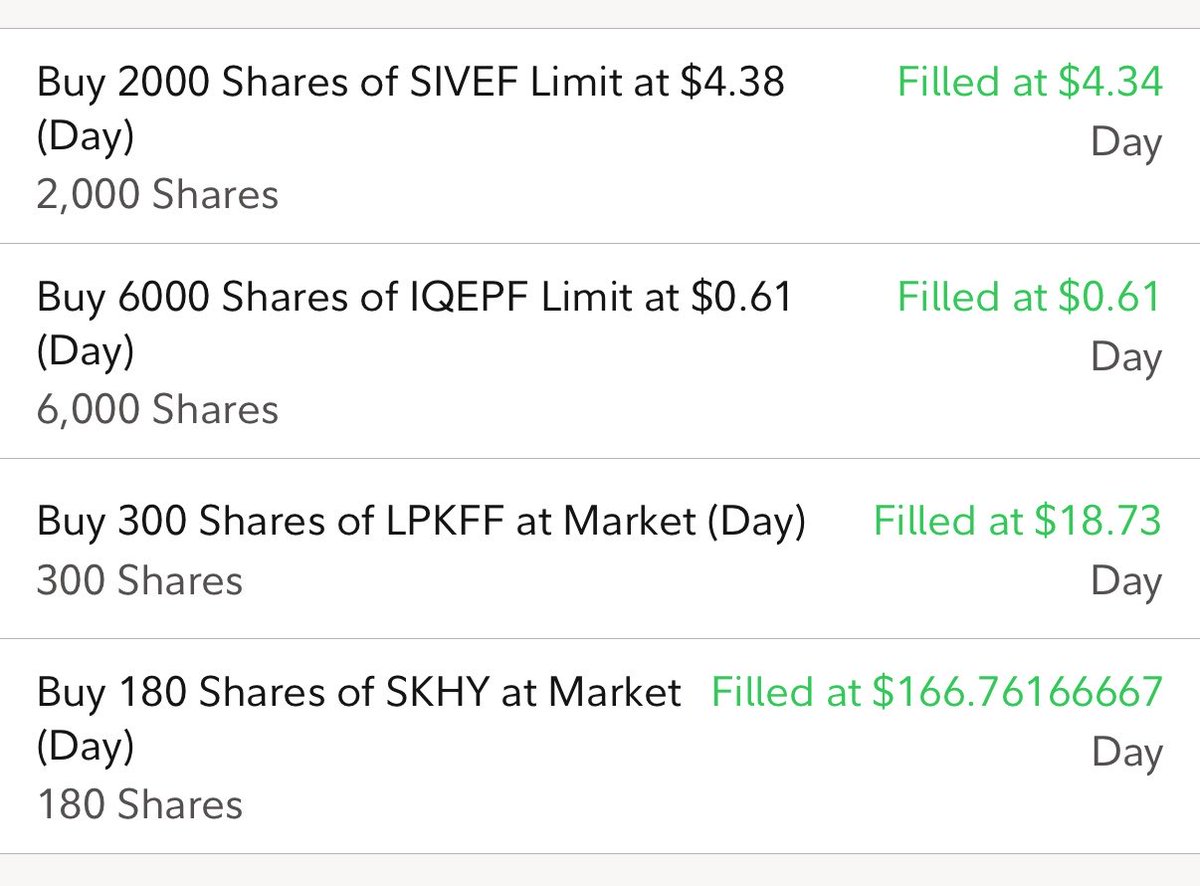Open the LPKFF market order row
The image size is (1200, 886).
tap(600, 548)
